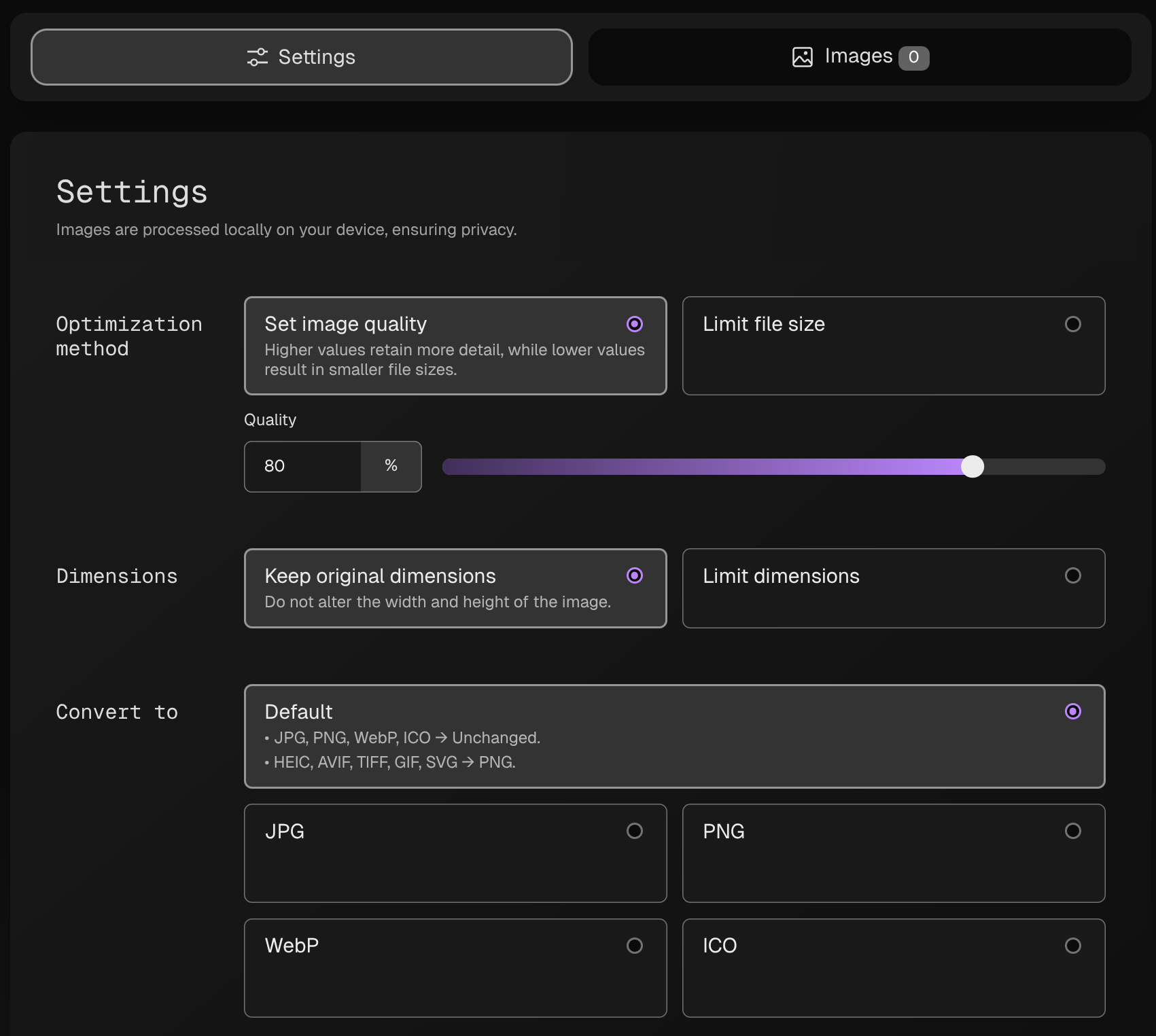Click the quality slider handle
1156x1036 pixels.
[x=973, y=467]
